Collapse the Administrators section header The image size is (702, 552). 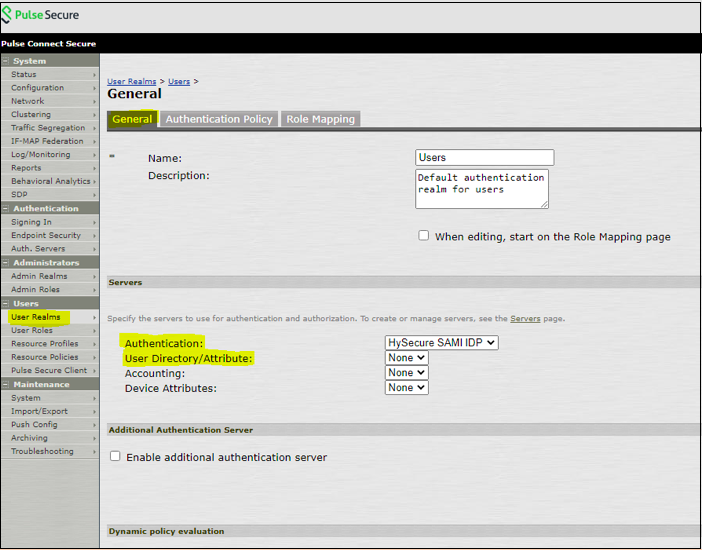[6, 262]
